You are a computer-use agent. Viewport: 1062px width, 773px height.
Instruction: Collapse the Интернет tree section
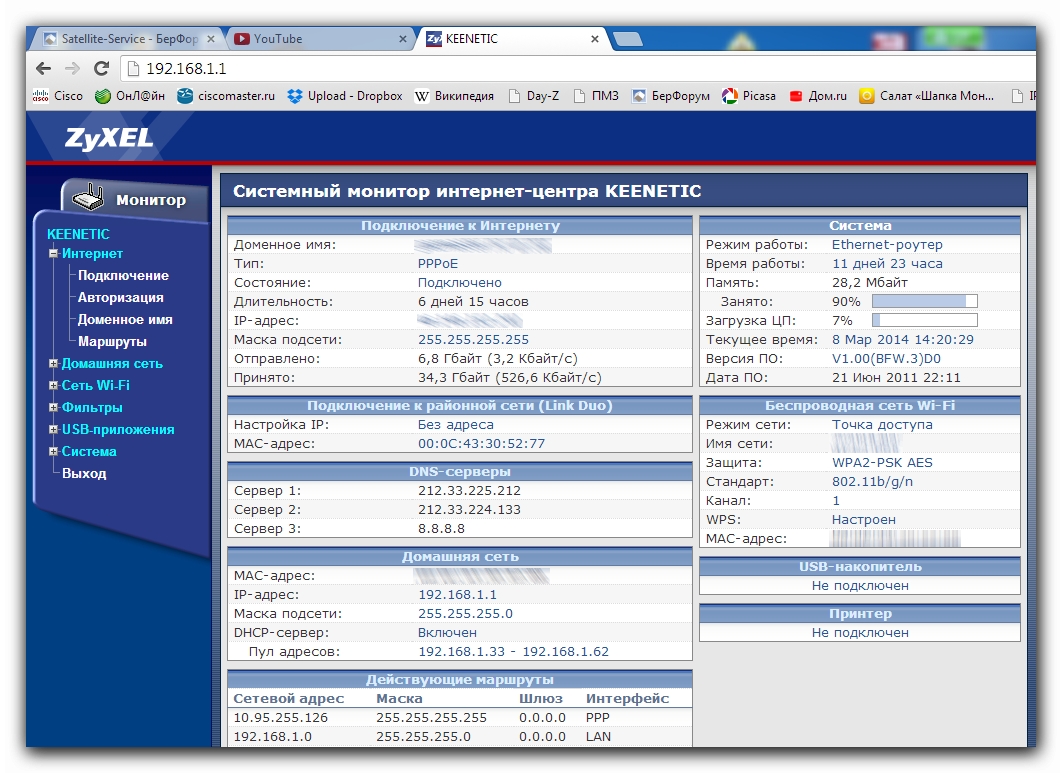[x=53, y=254]
